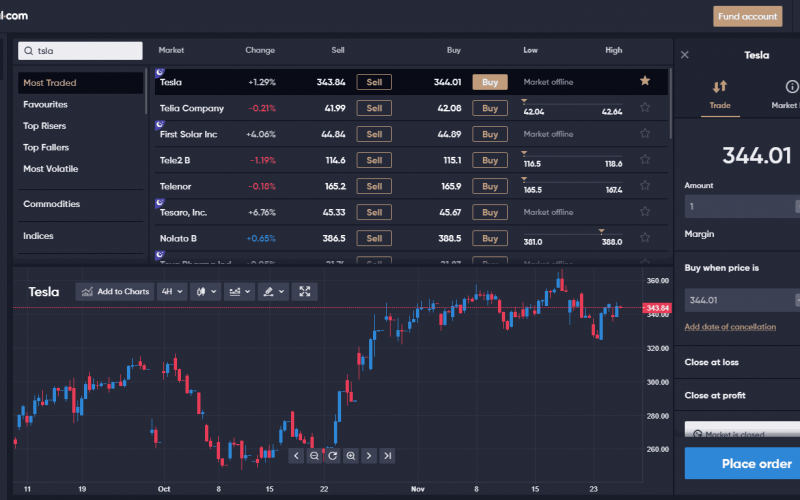Screen dimensions: 800x500
Task: Open the Market info tab
Action: click(x=786, y=94)
